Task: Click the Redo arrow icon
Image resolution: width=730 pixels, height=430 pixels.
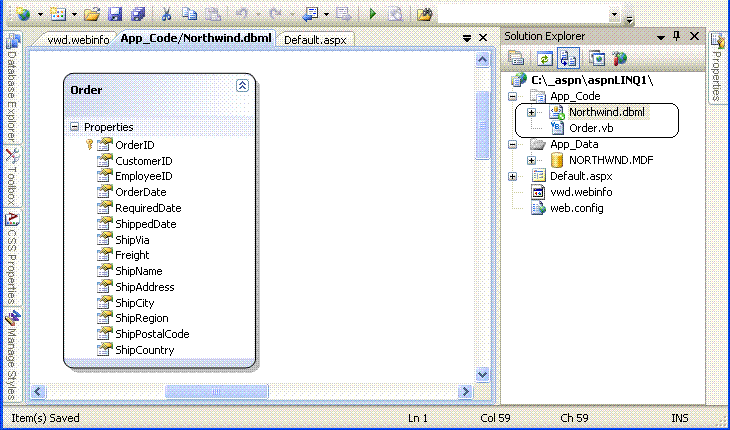Action: pyautogui.click(x=276, y=14)
